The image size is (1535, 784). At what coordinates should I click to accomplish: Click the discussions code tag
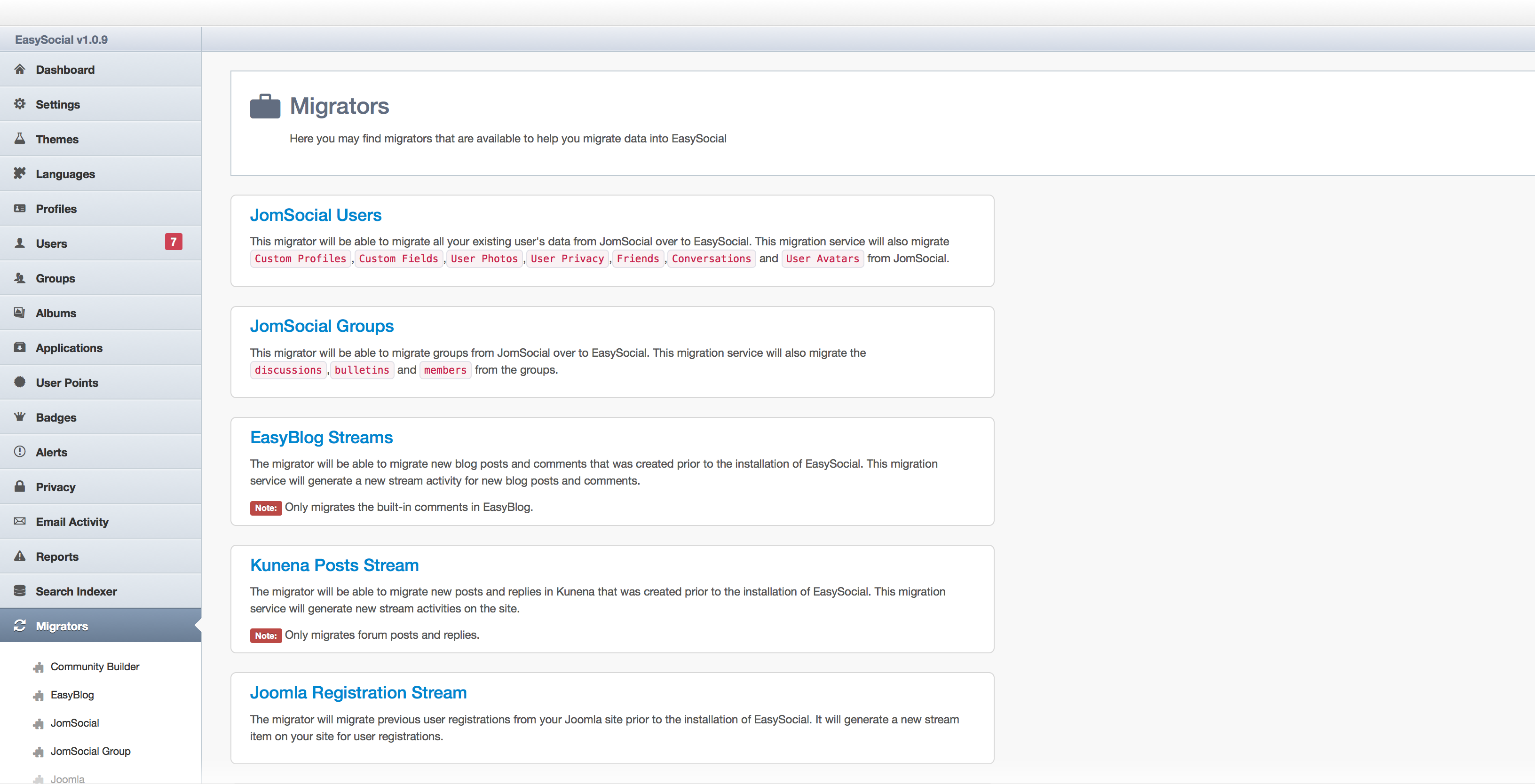point(288,370)
